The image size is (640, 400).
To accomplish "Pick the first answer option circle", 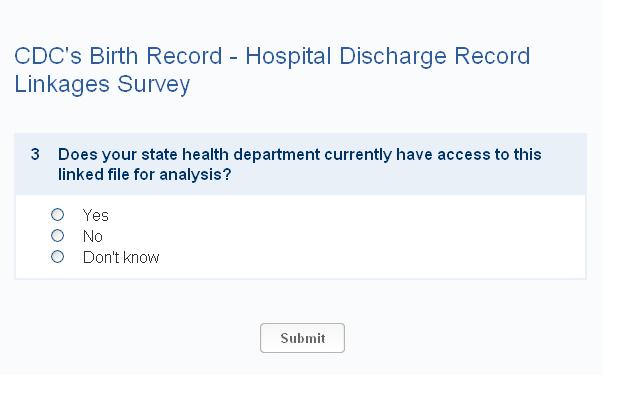I will pyautogui.click(x=57, y=215).
